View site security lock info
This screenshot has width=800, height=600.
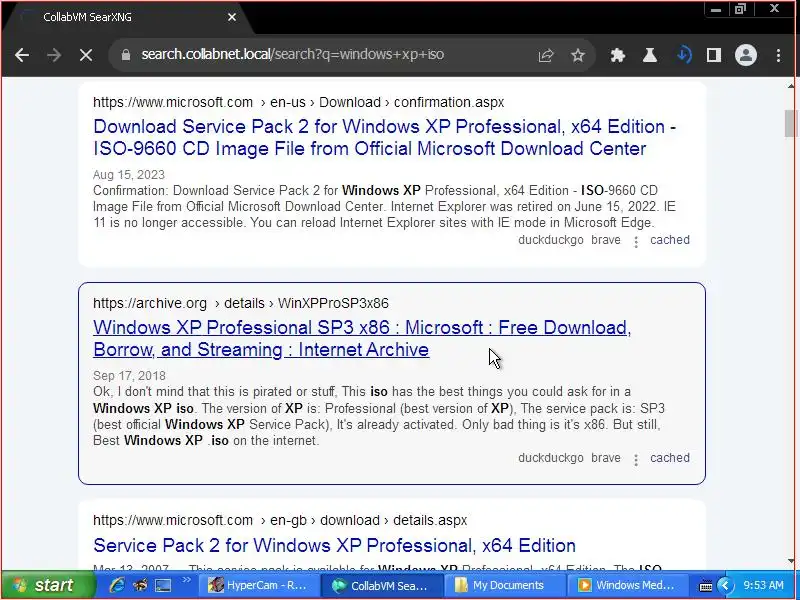(x=126, y=55)
